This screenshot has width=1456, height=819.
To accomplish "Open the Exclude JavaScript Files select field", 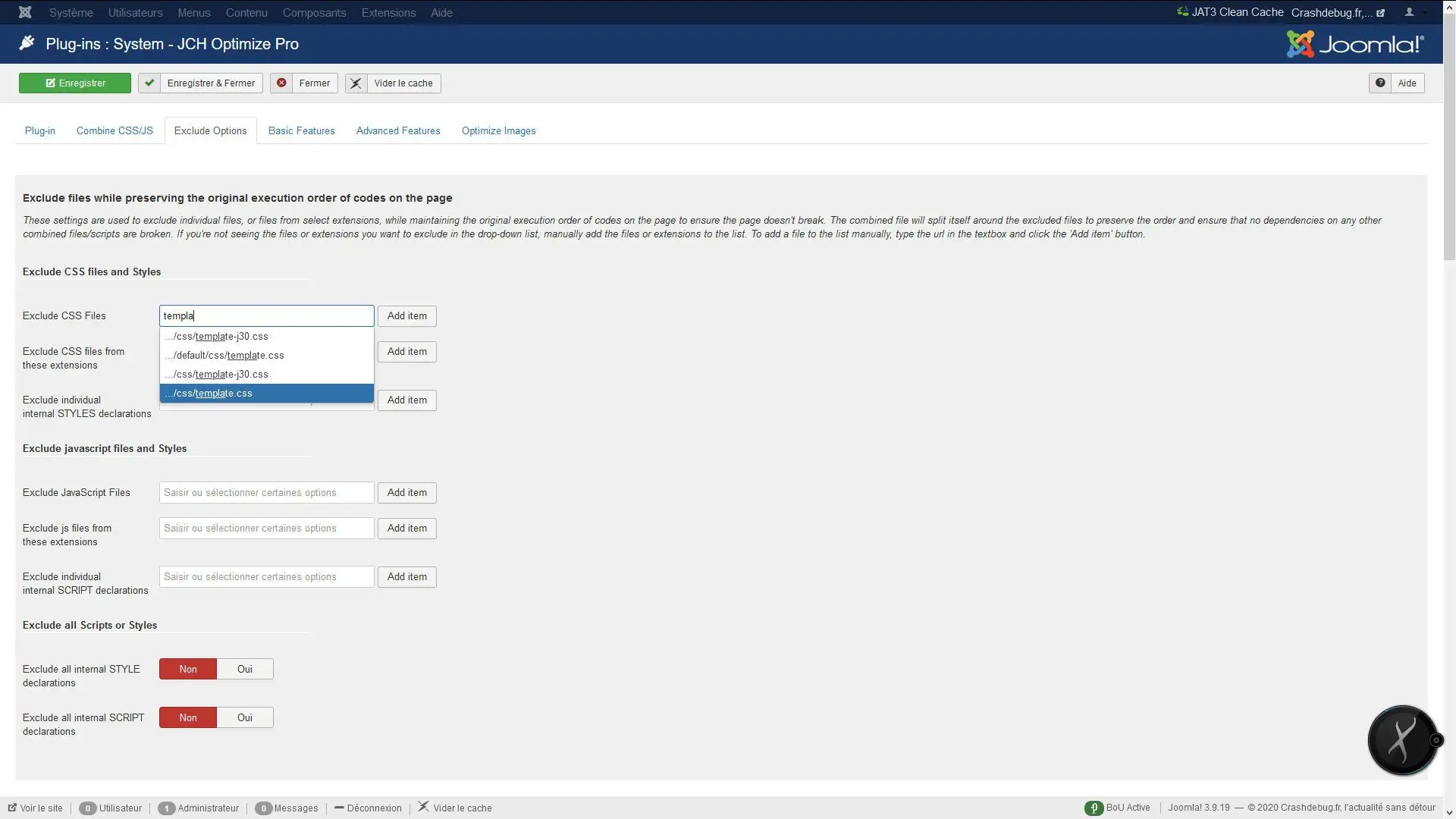I will coord(267,492).
